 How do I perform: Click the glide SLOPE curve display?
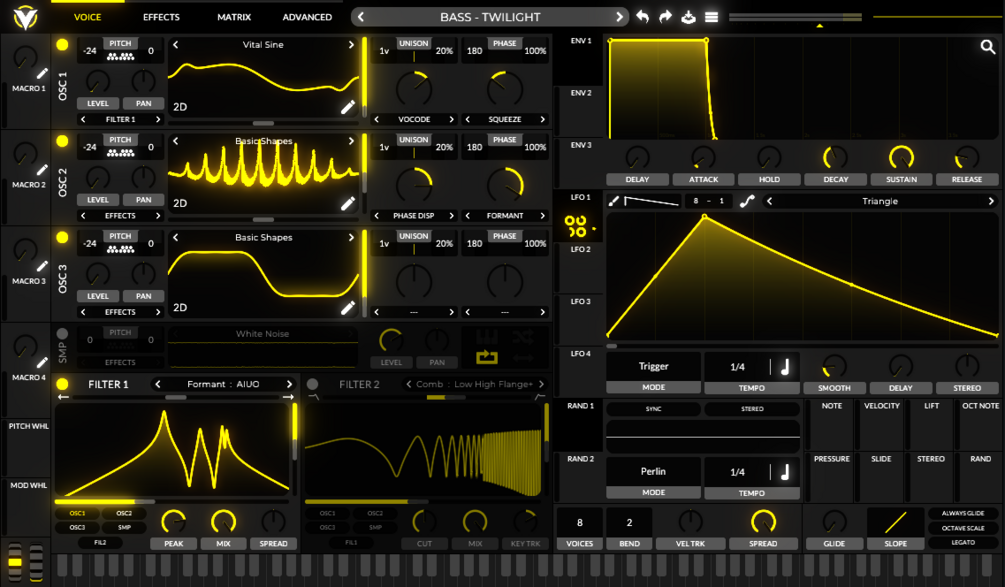(895, 522)
